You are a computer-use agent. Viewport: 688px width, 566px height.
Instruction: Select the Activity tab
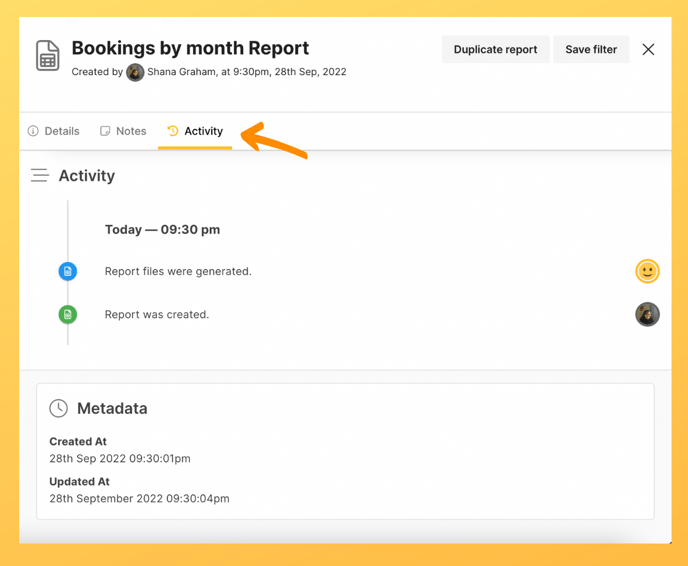click(195, 131)
